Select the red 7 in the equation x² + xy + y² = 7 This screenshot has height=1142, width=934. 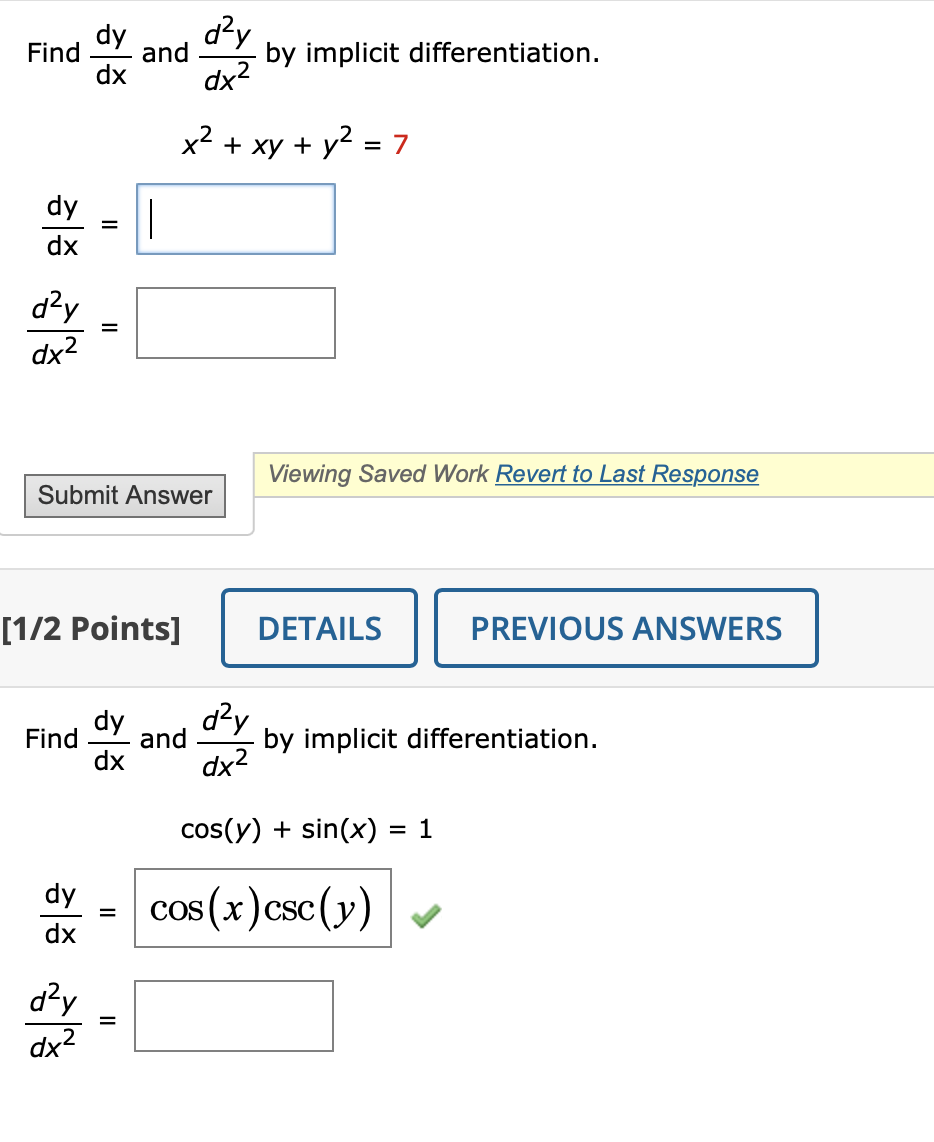pyautogui.click(x=399, y=144)
